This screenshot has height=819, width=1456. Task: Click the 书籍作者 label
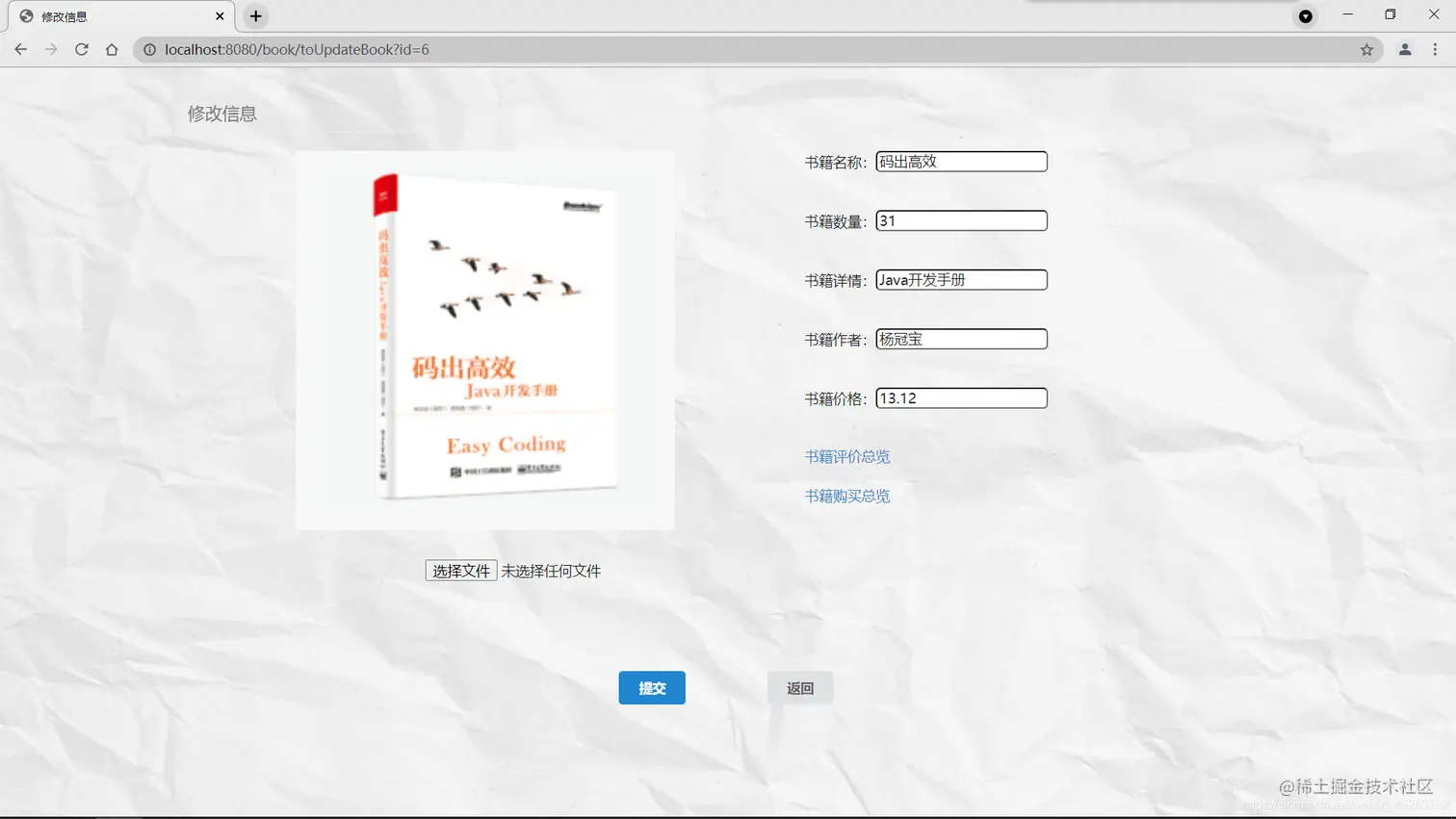click(836, 340)
